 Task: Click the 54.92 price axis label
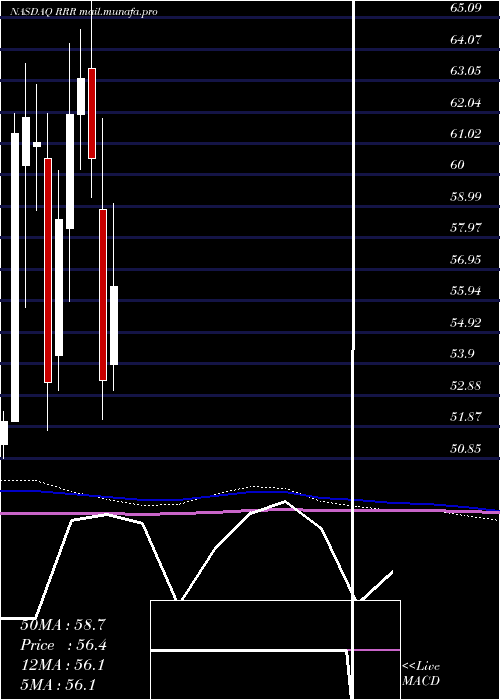[466, 322]
